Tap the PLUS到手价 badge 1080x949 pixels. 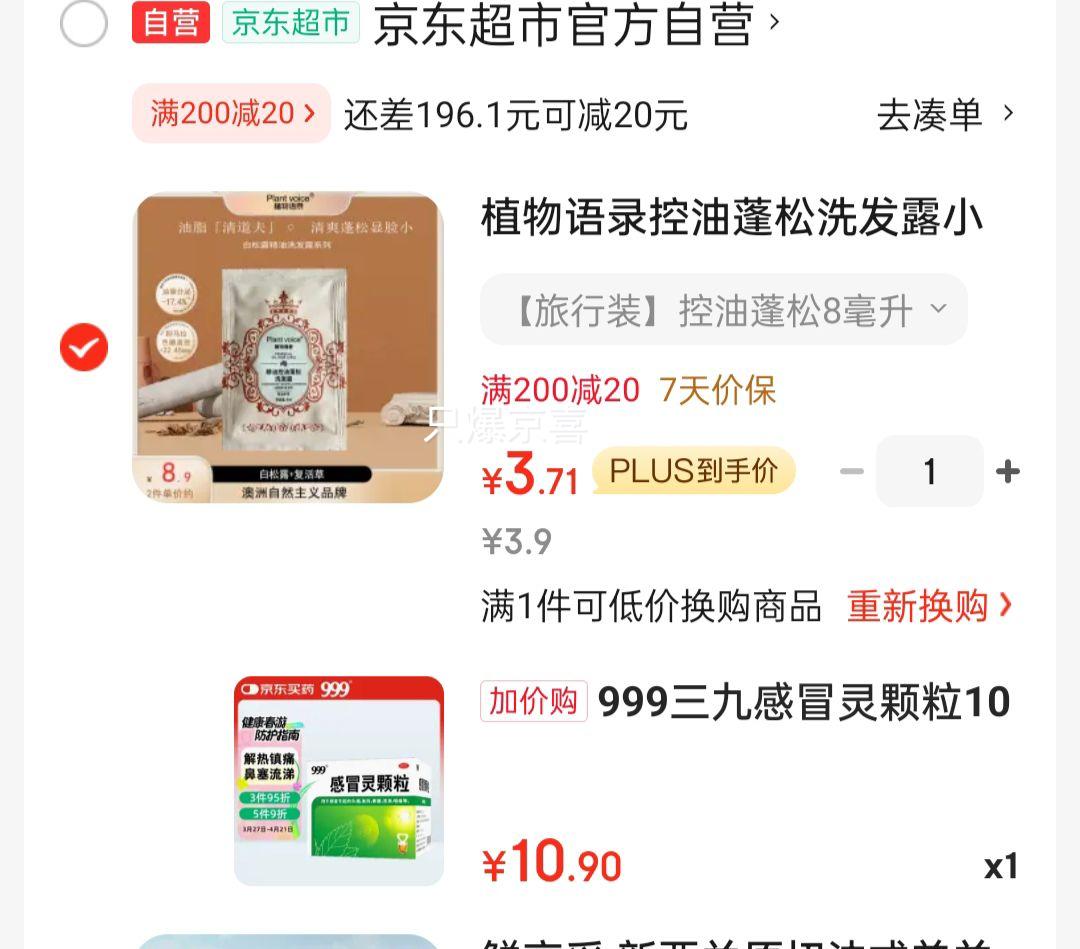tap(694, 471)
